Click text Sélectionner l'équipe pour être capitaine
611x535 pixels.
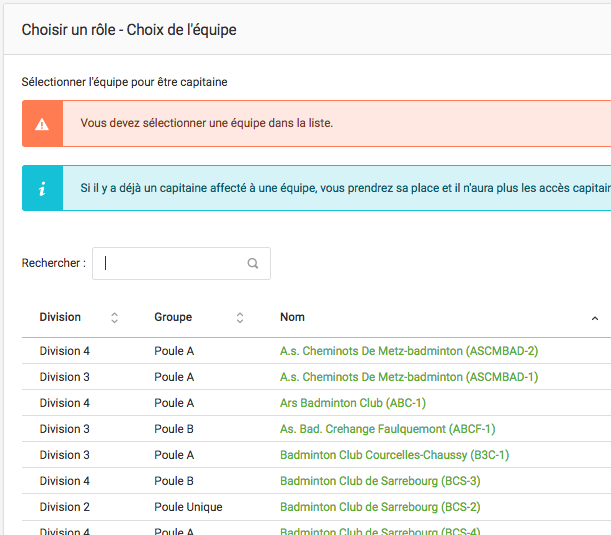[124, 82]
